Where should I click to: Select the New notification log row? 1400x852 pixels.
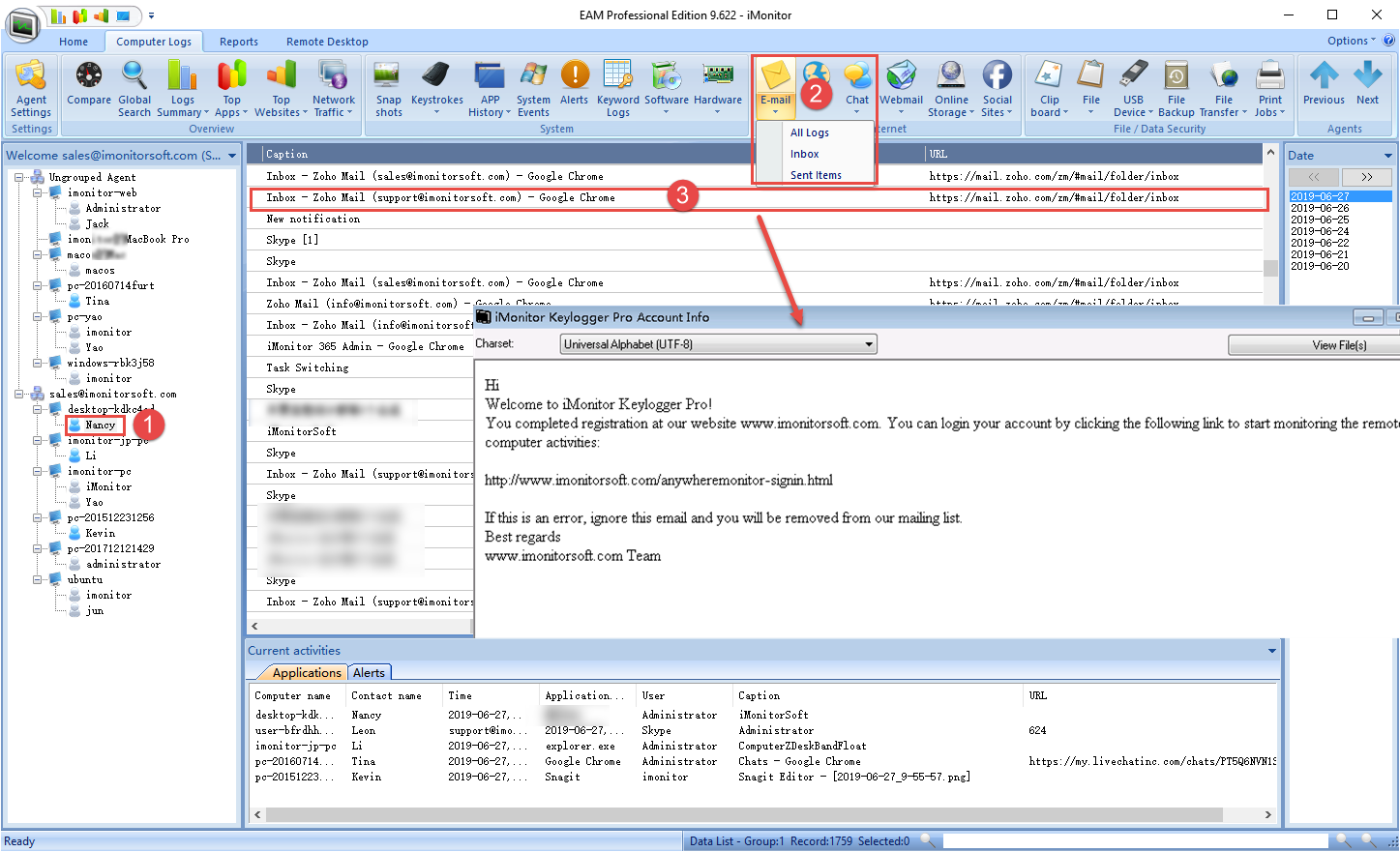pos(755,219)
